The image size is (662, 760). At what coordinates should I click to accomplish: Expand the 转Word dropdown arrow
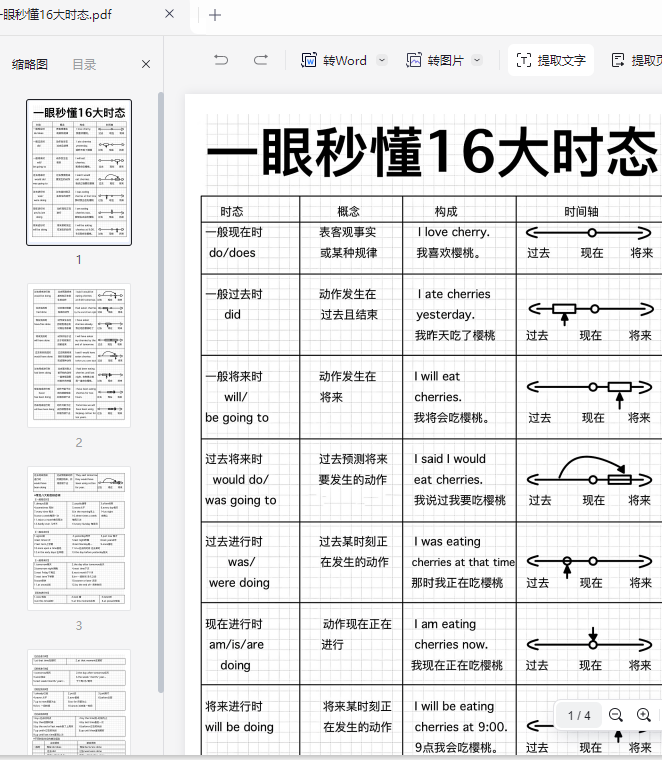tap(382, 60)
